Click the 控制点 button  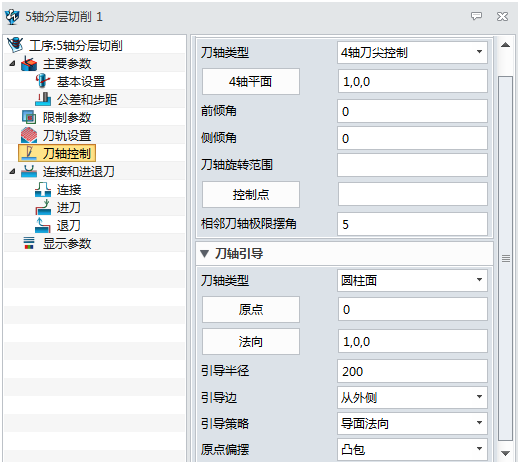pos(251,194)
